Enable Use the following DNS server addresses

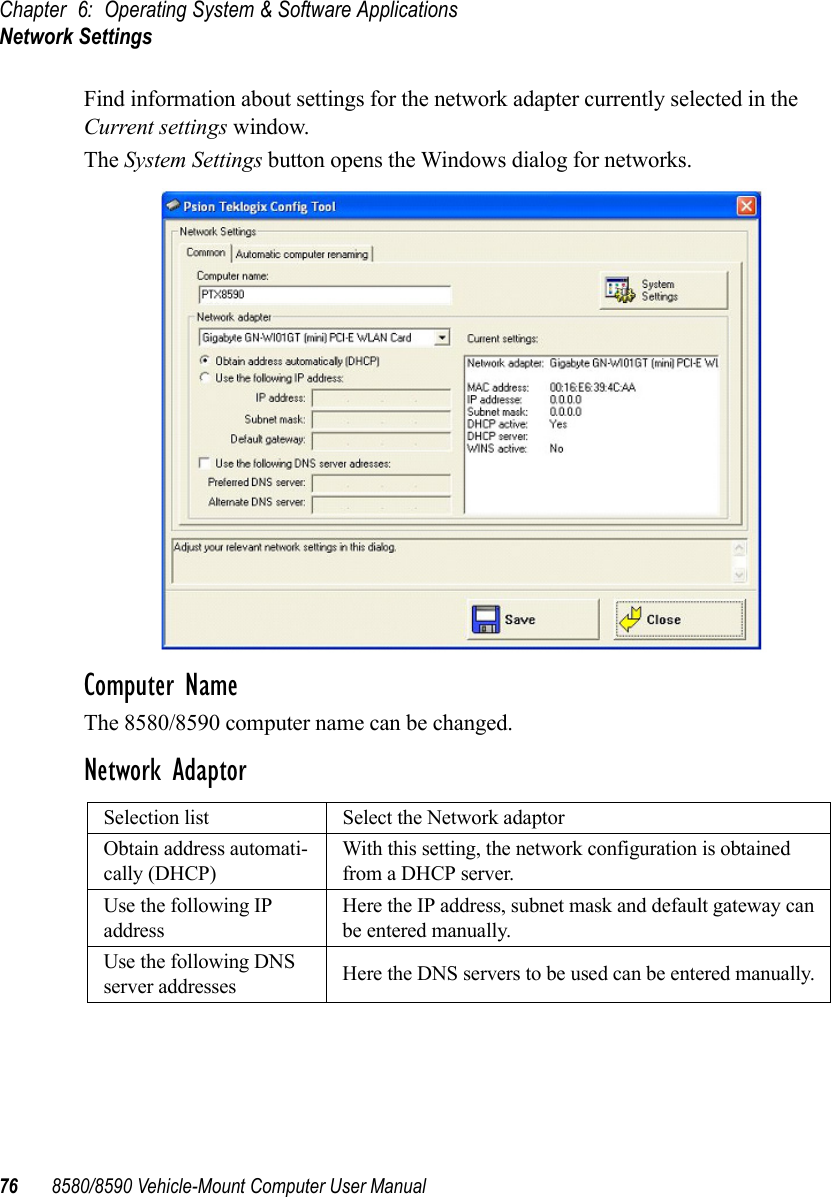pos(205,463)
